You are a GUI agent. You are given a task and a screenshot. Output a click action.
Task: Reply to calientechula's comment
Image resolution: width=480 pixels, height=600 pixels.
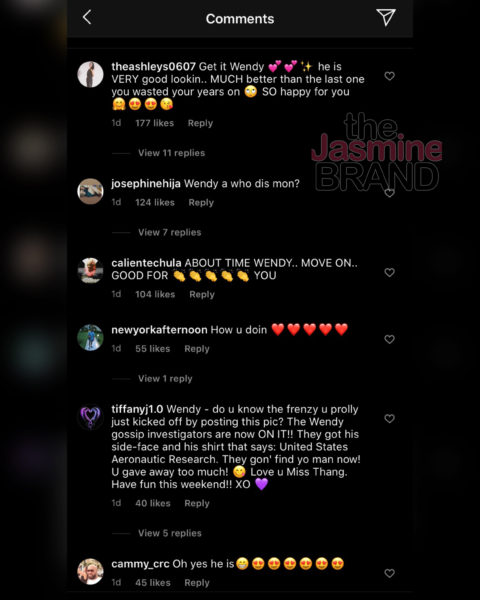coord(202,295)
